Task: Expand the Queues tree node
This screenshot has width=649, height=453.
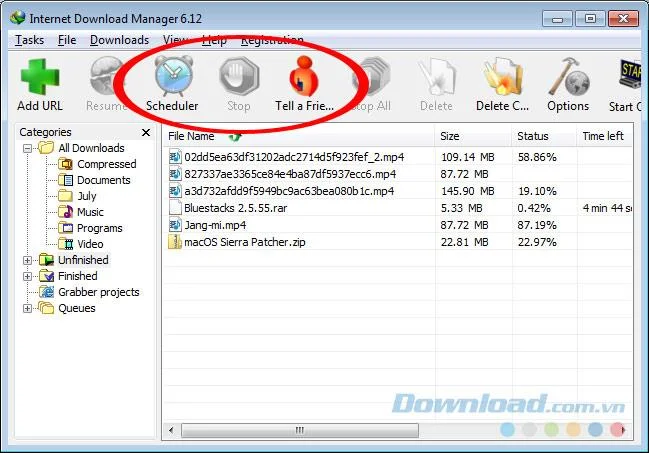Action: 27,308
